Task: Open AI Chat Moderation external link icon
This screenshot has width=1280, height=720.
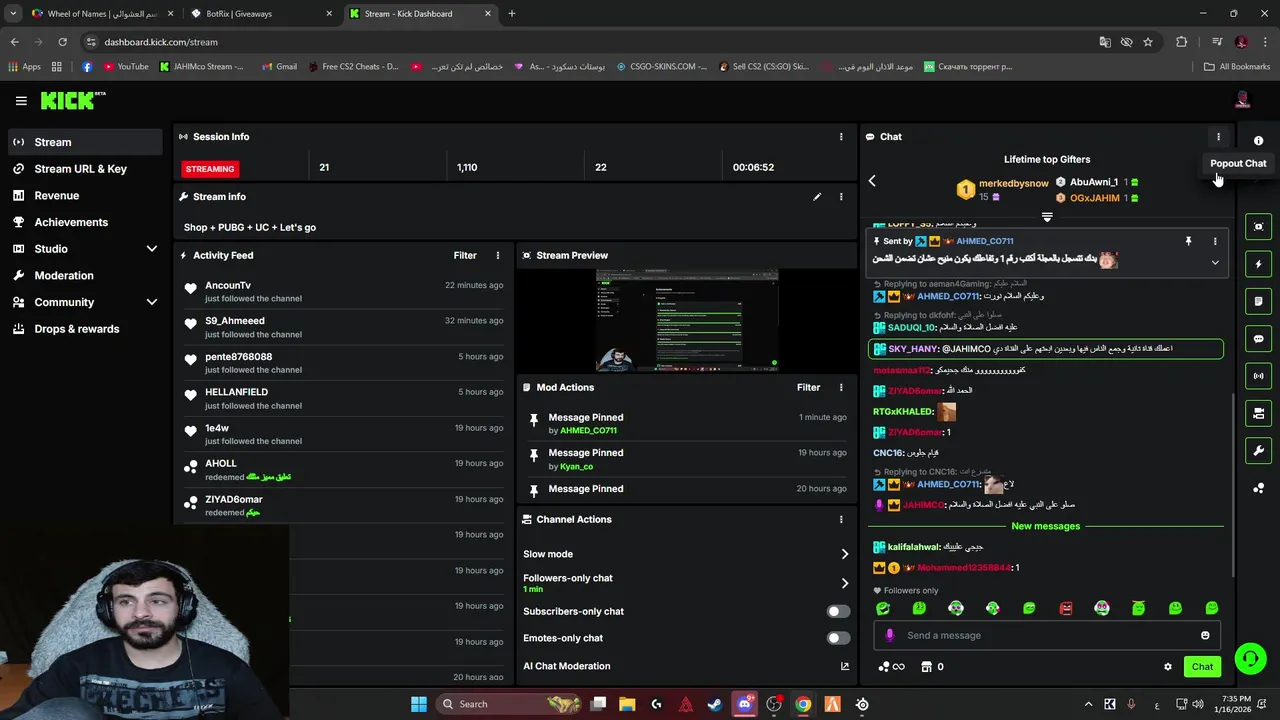Action: click(845, 666)
